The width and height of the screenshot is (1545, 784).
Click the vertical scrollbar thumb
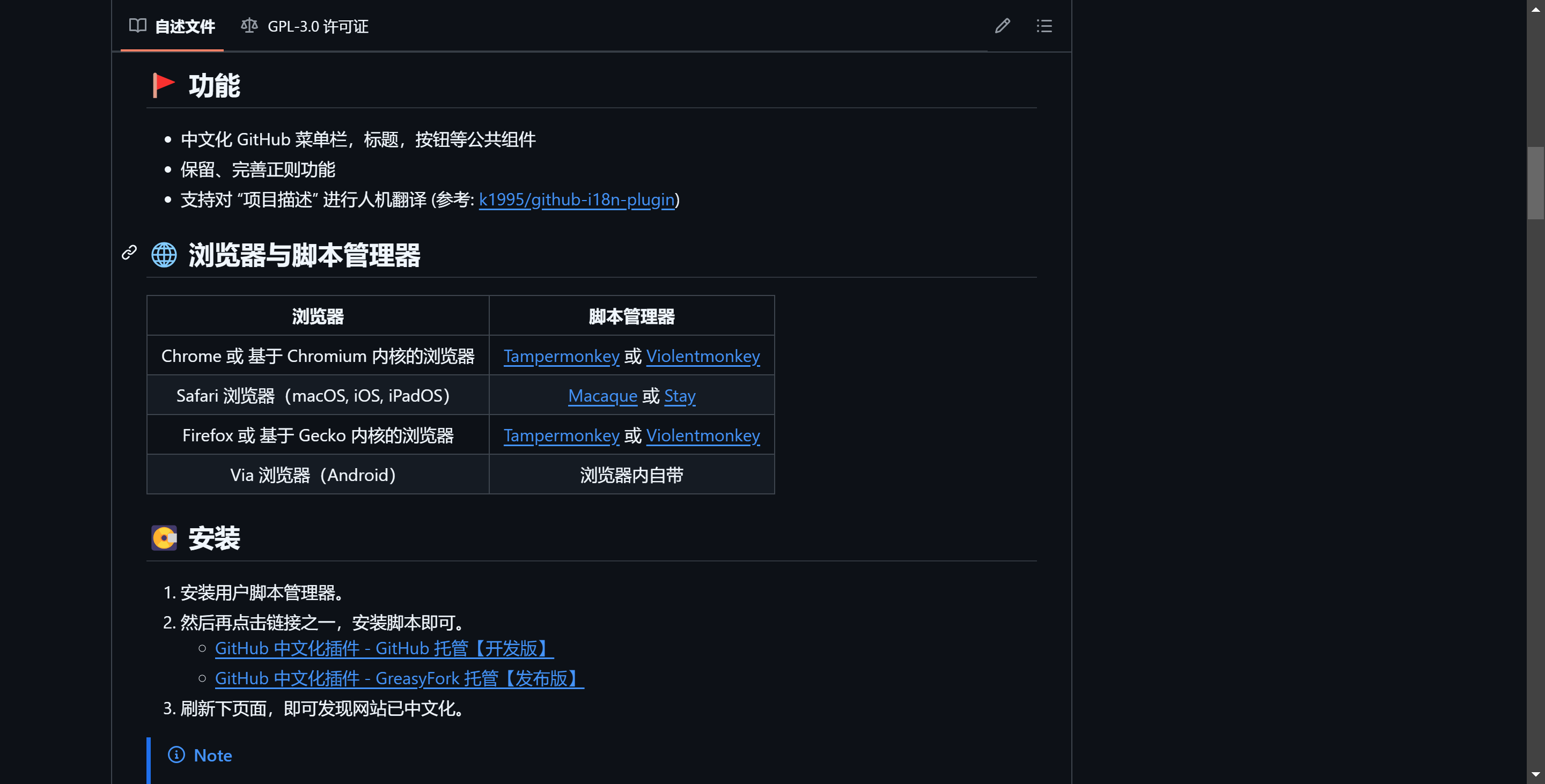(1535, 183)
